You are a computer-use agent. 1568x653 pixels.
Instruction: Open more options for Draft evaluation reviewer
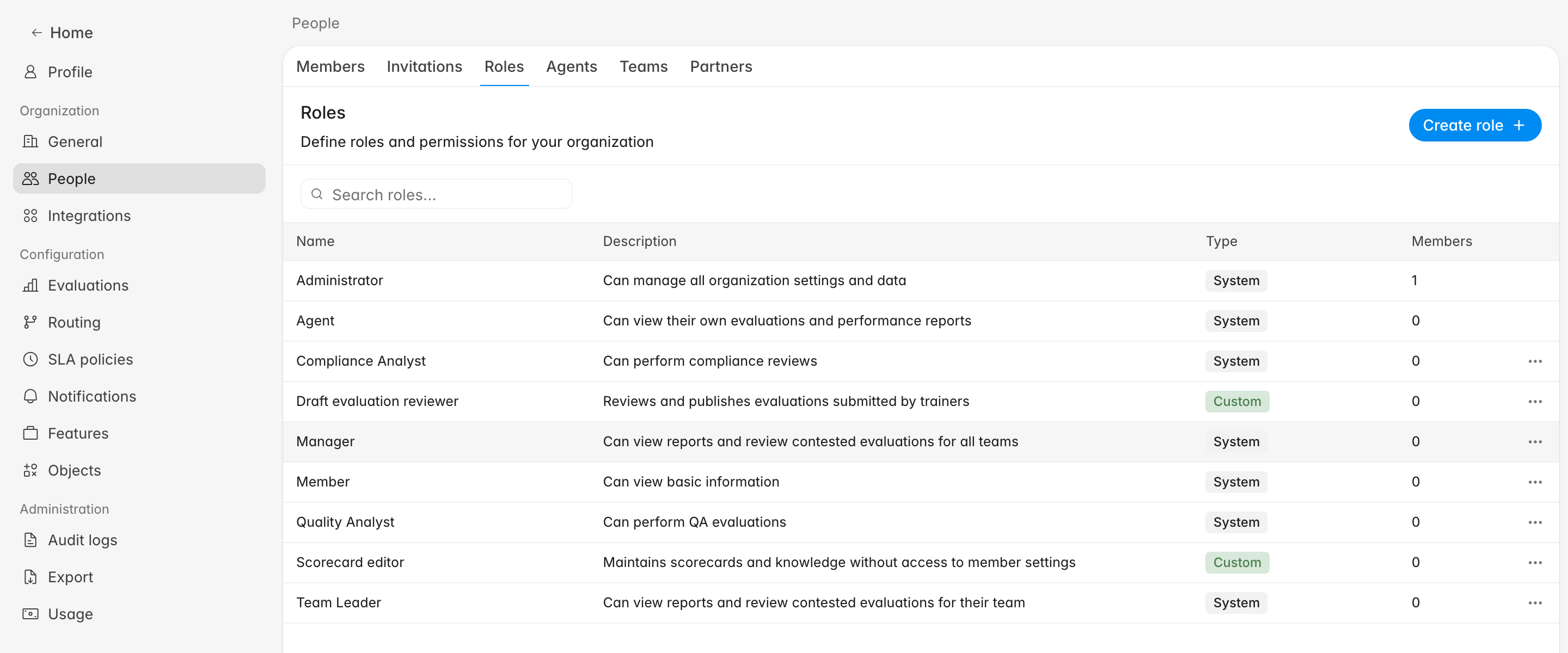(x=1535, y=401)
